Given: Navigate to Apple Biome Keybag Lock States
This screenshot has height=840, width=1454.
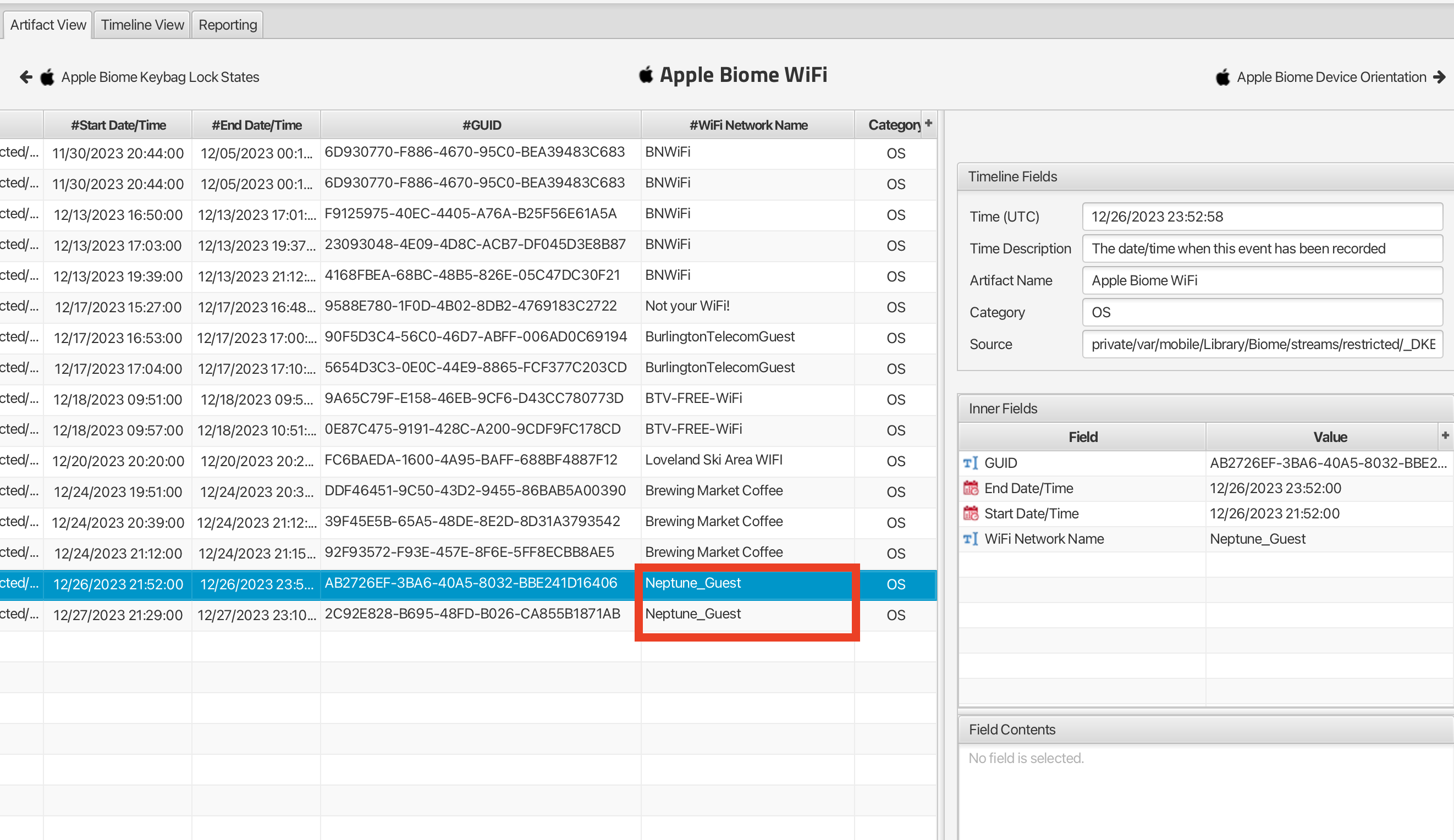Looking at the screenshot, I should pyautogui.click(x=161, y=77).
